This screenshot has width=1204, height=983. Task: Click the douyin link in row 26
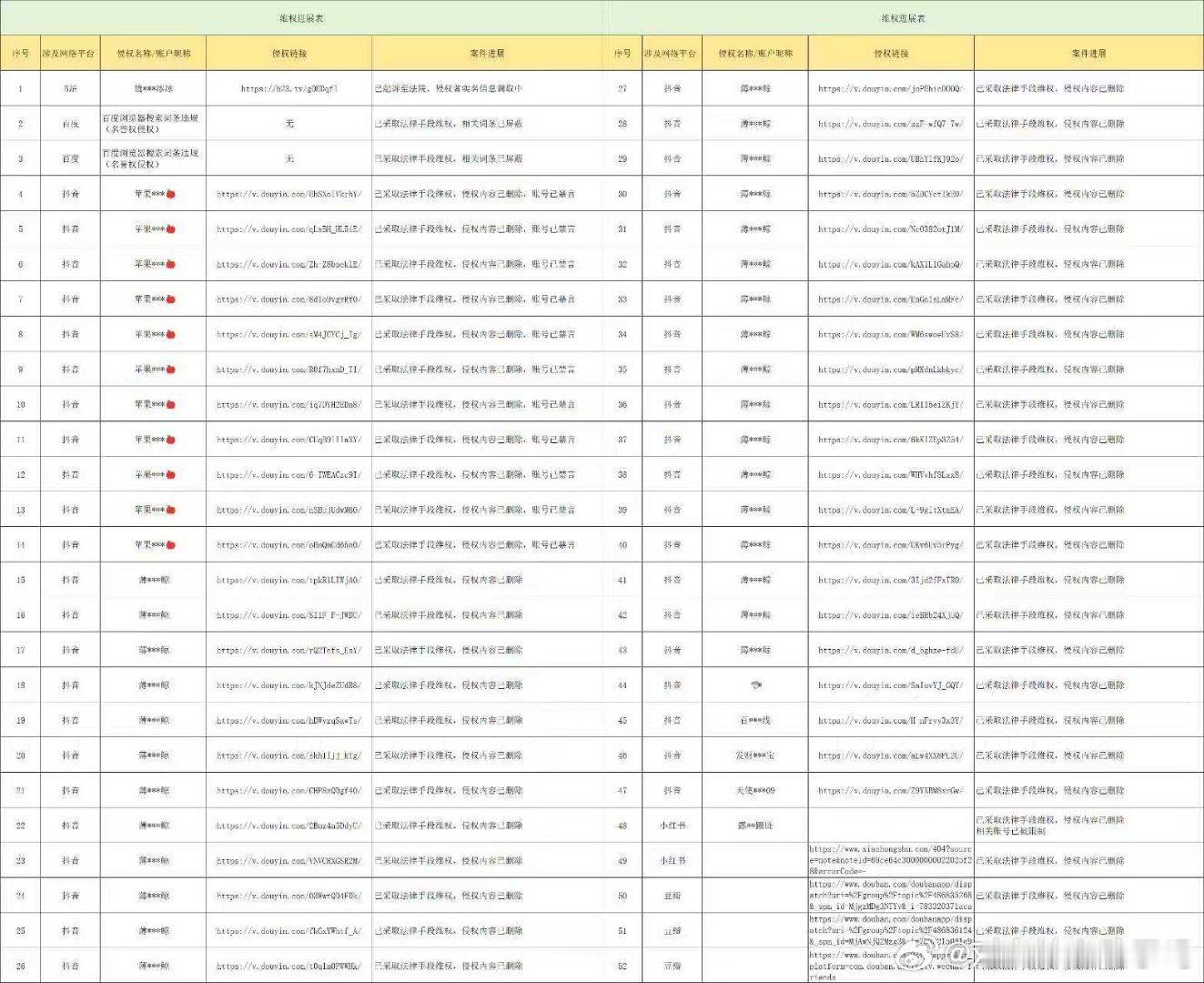[x=288, y=966]
